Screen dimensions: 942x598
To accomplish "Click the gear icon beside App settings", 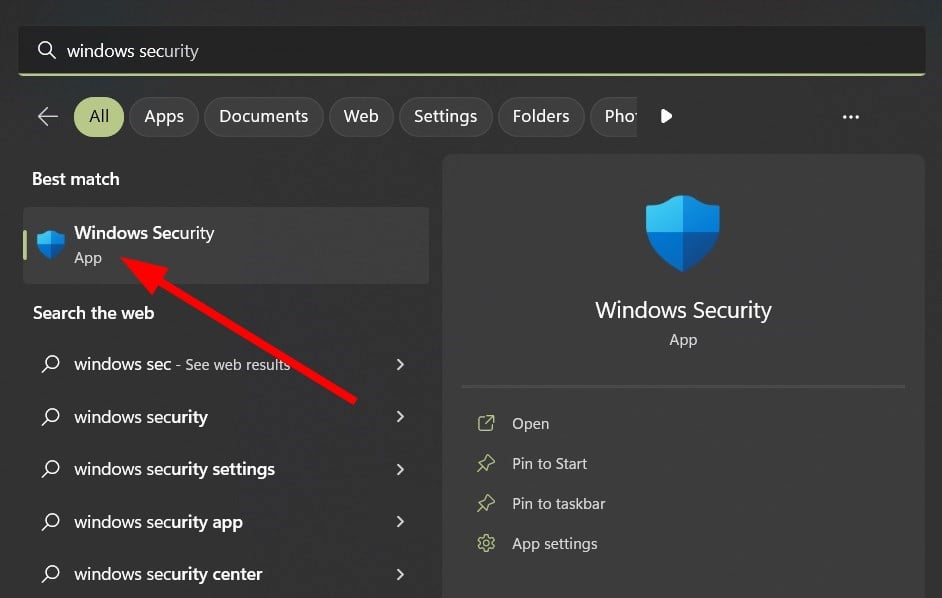I will (x=486, y=543).
